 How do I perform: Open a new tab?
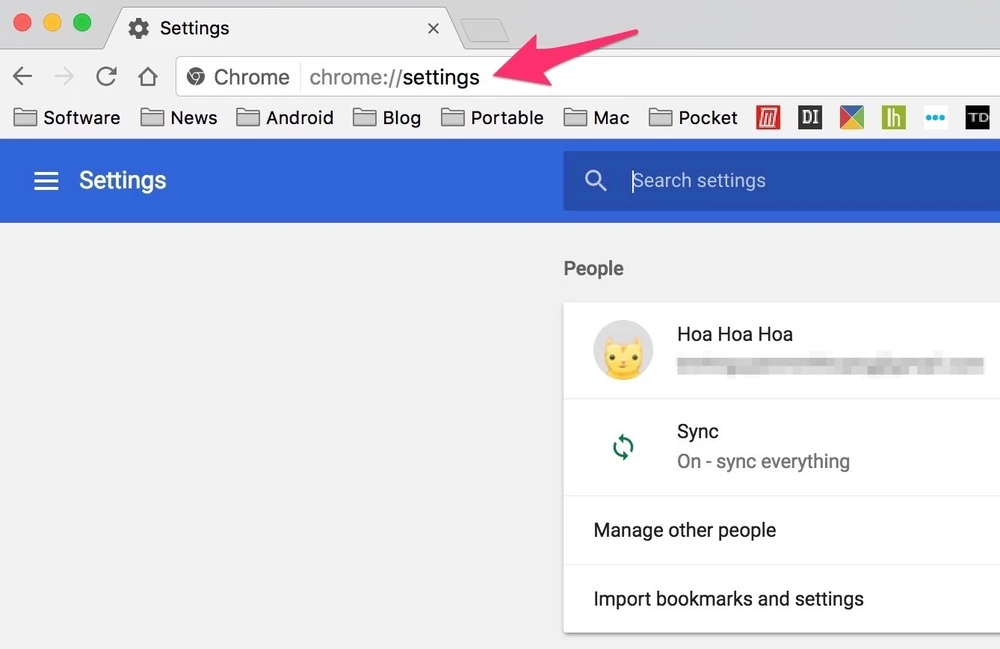[x=485, y=30]
